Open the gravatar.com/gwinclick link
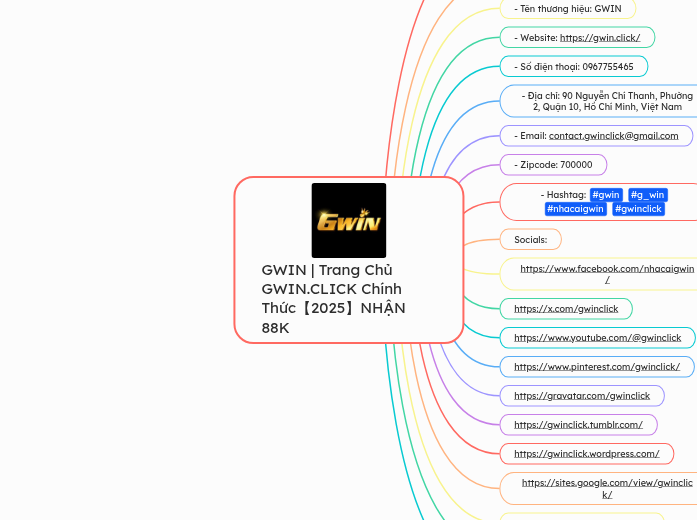This screenshot has width=697, height=520. [x=582, y=396]
